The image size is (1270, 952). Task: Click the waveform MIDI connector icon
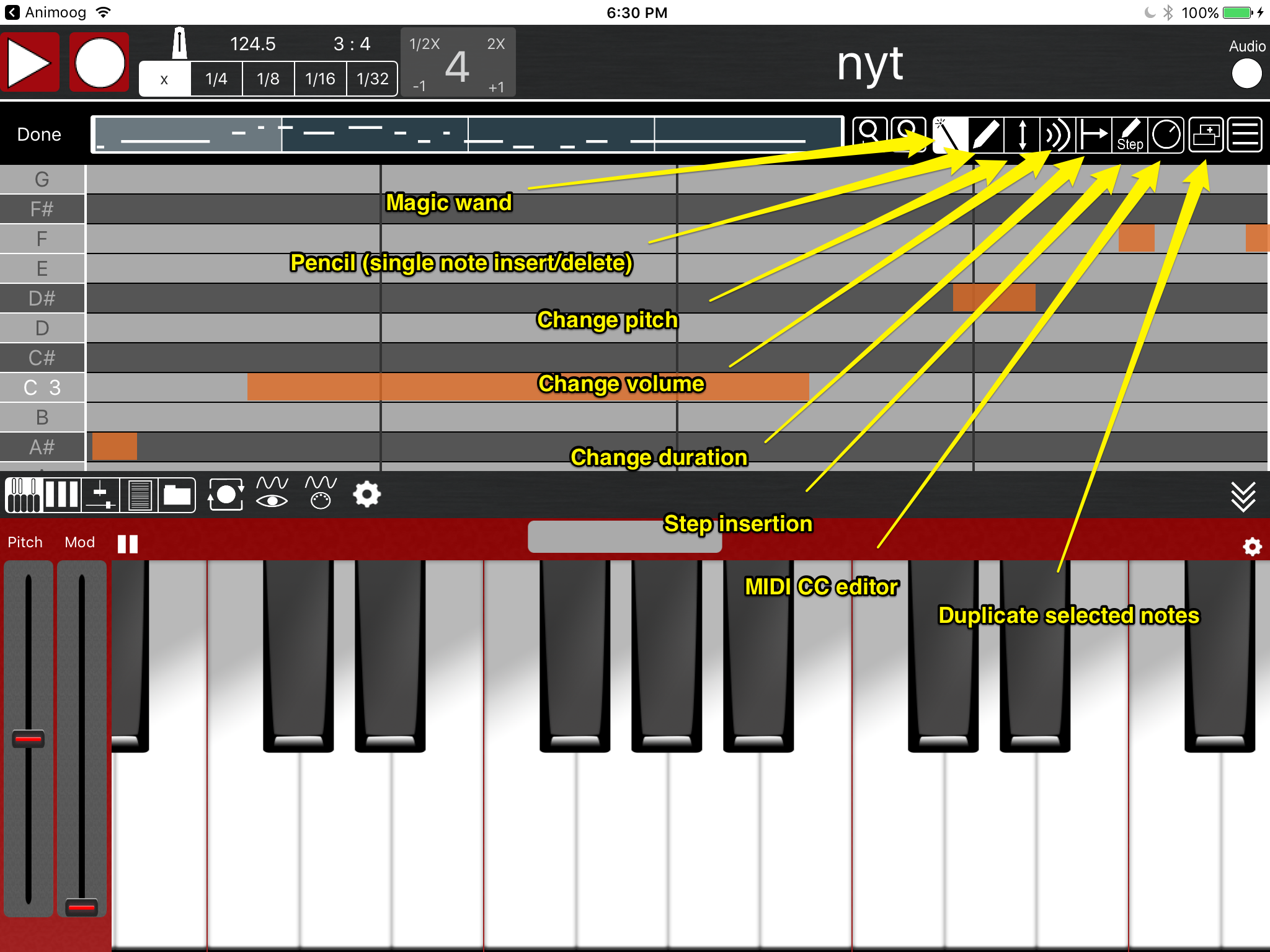(321, 493)
